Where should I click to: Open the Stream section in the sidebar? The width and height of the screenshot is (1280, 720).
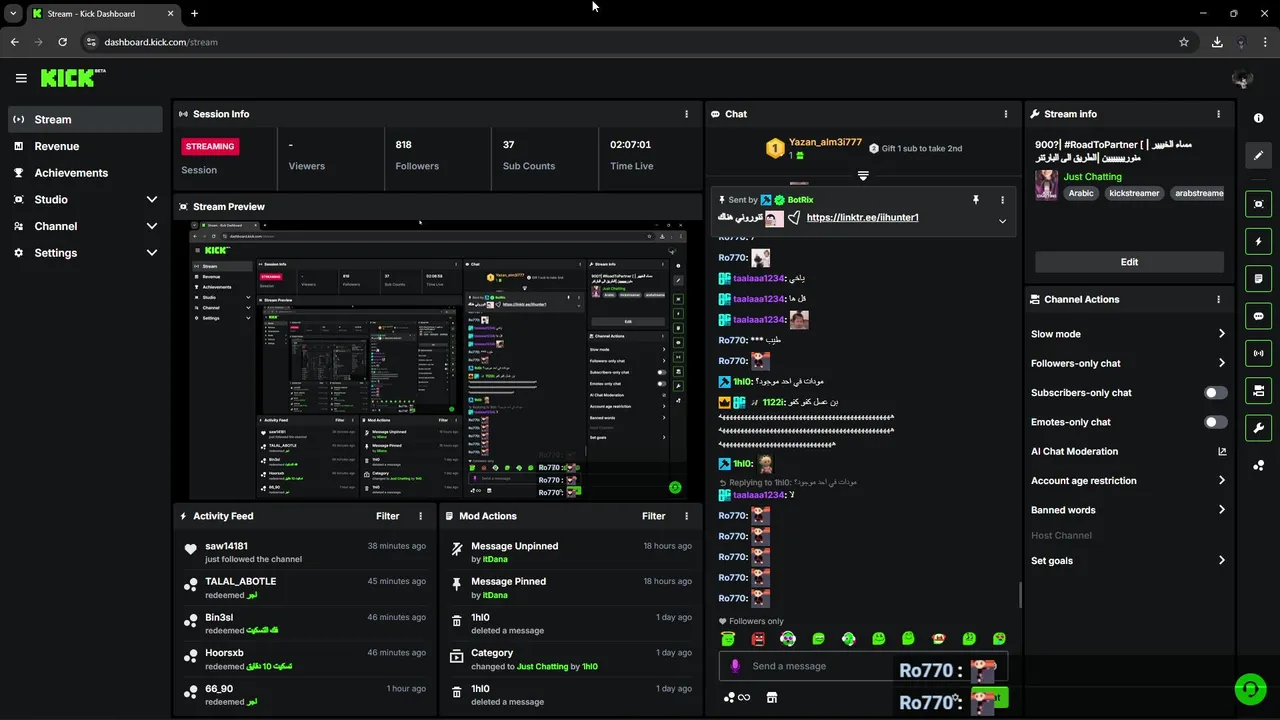[85, 119]
